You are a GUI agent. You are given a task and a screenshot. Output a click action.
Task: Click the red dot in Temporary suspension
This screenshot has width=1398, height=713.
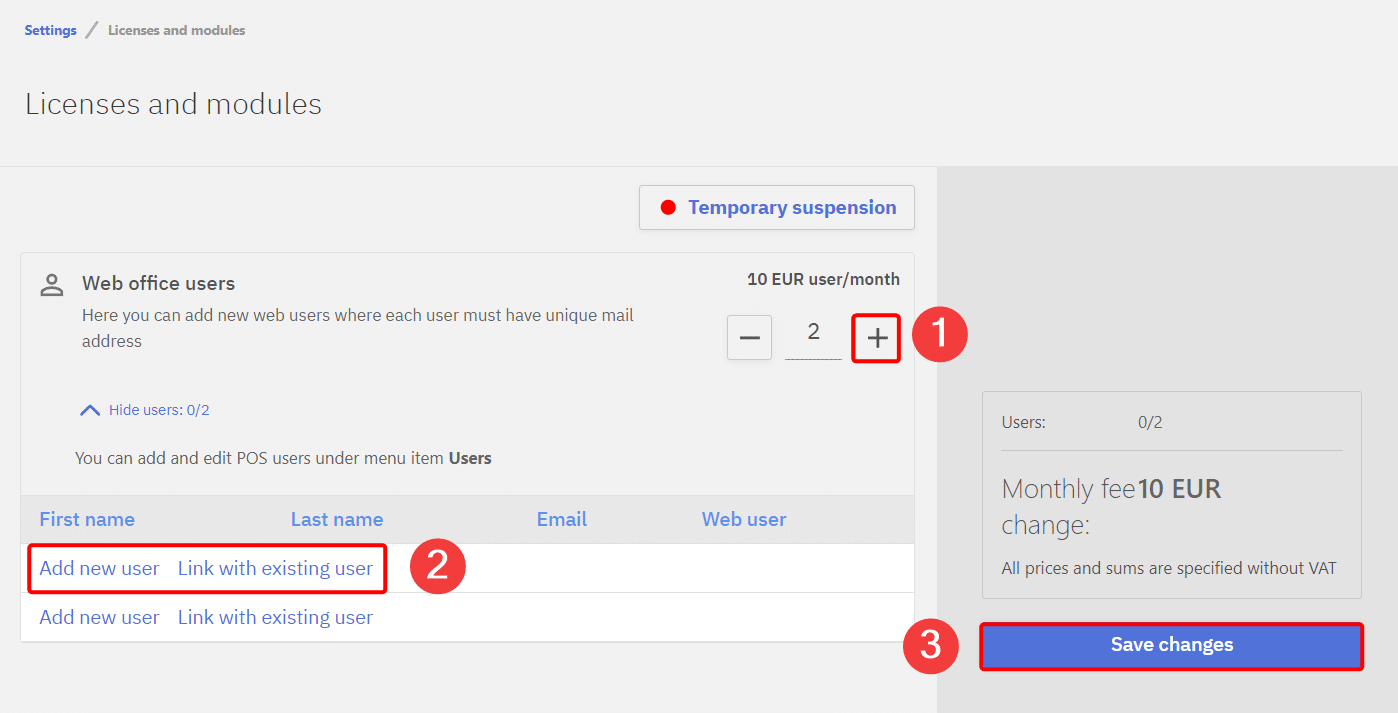coord(668,208)
